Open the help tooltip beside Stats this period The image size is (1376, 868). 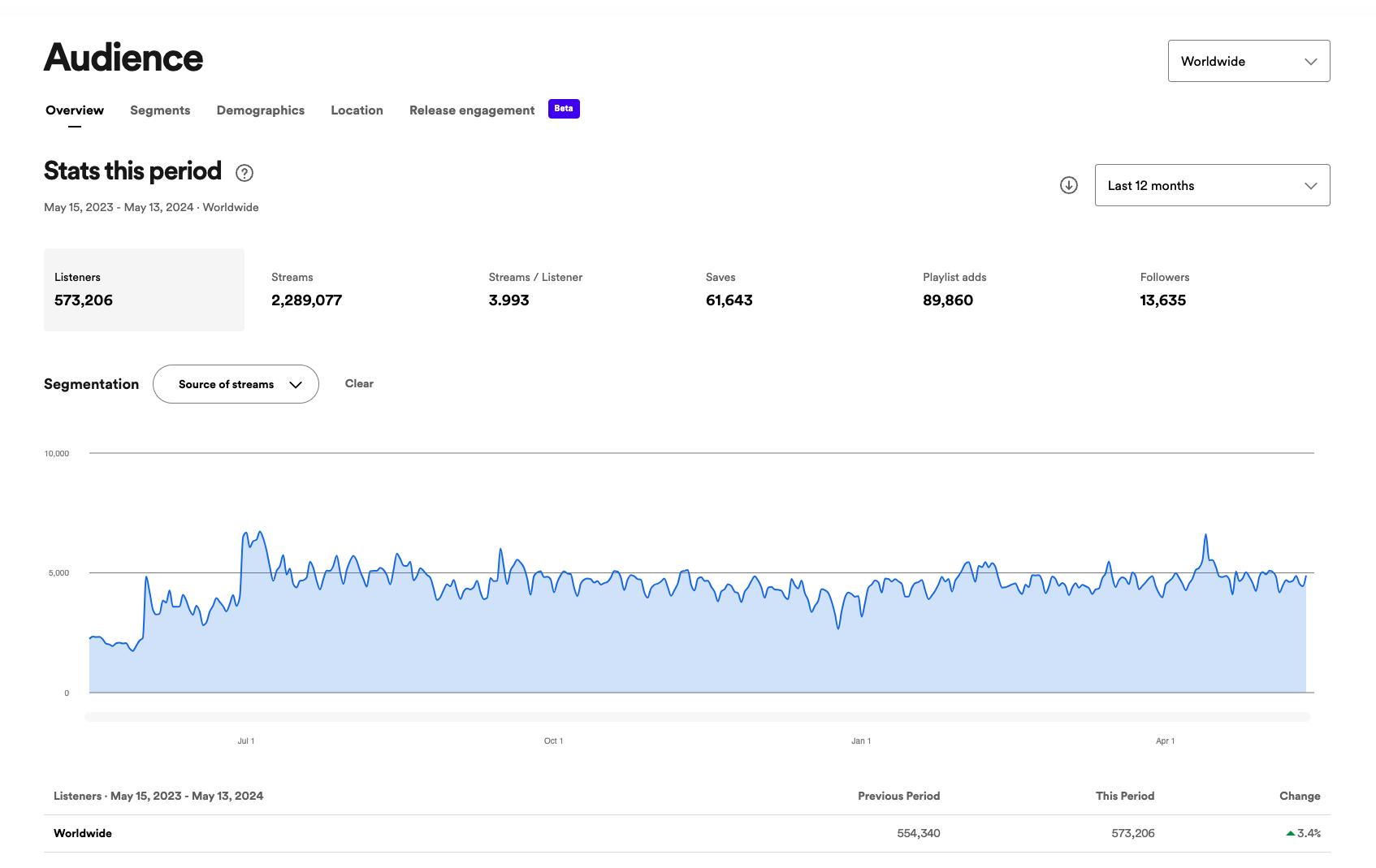pos(244,173)
